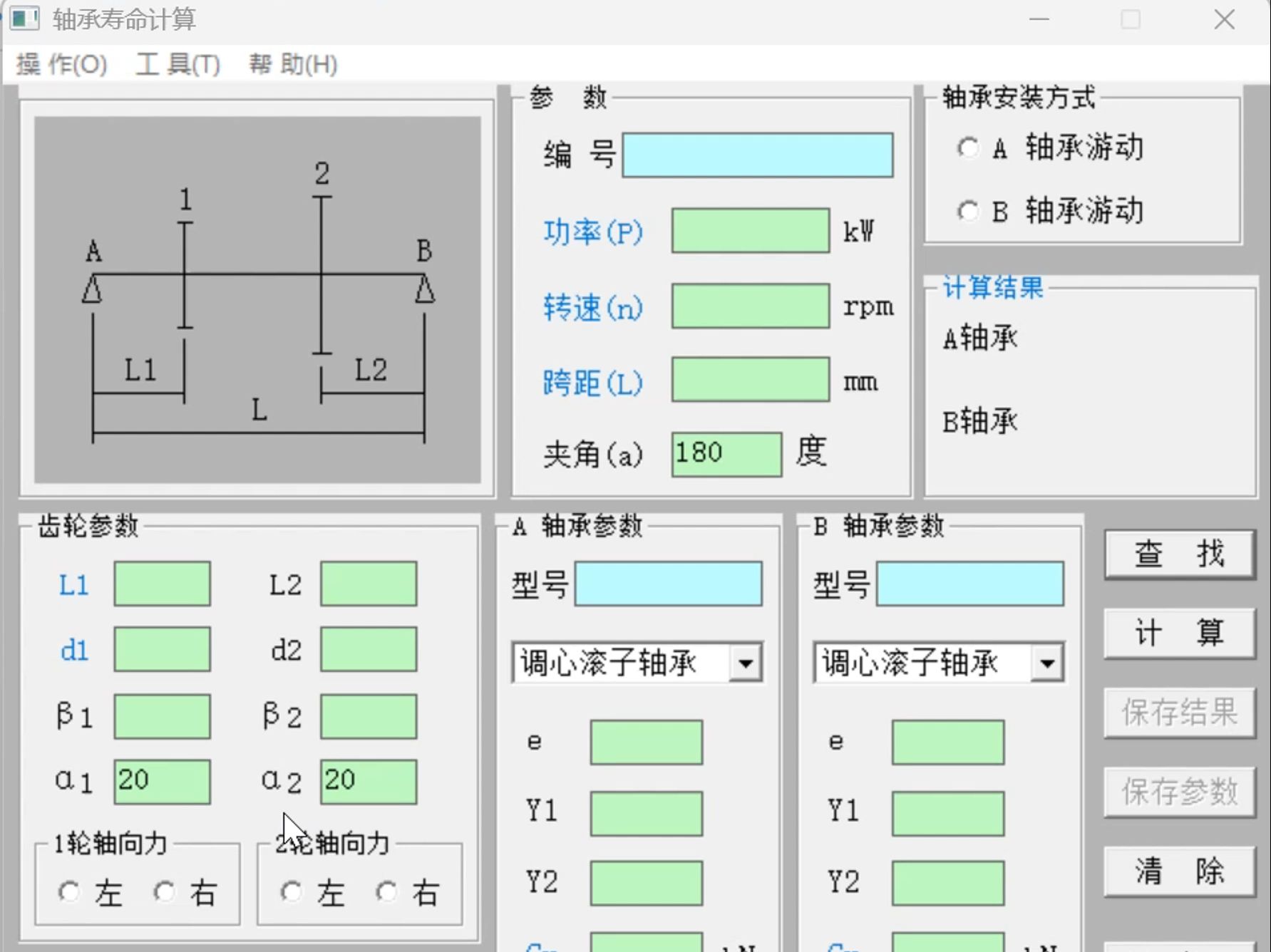Click the blue d1 label in 齿轮参数
Viewport: 1271px width, 952px height.
[75, 651]
